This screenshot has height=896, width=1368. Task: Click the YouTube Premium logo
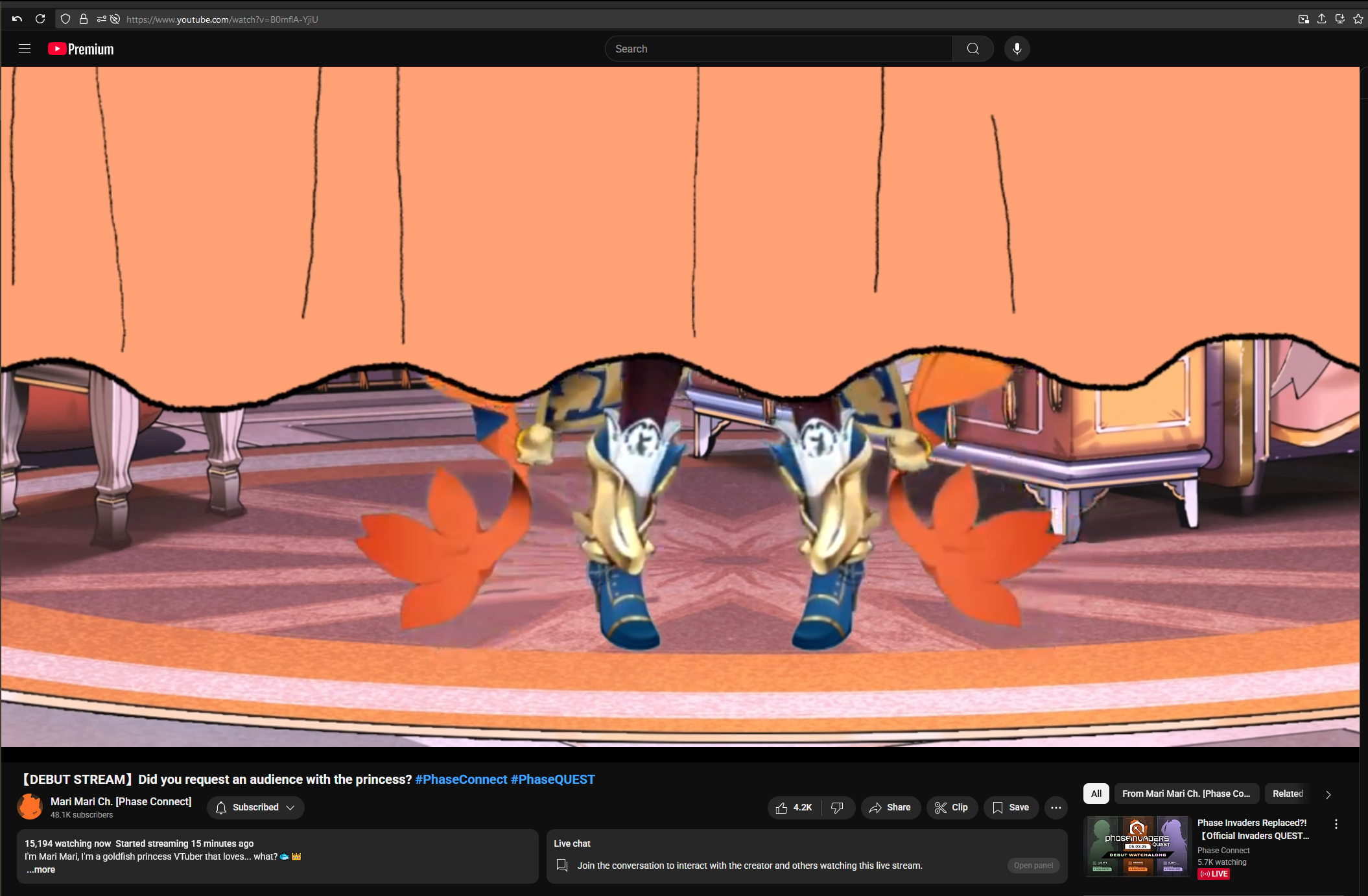(x=81, y=49)
